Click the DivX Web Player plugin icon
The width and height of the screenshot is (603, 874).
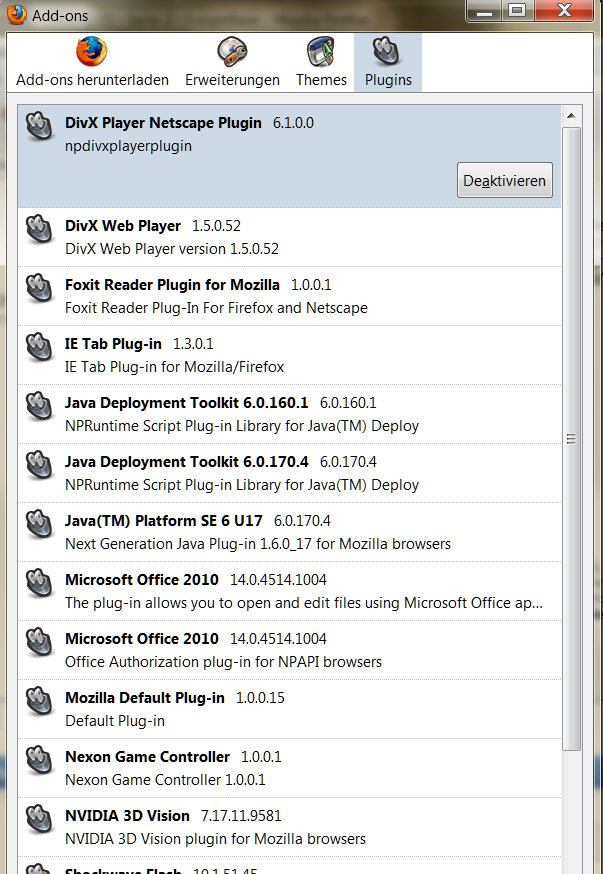pyautogui.click(x=39, y=229)
